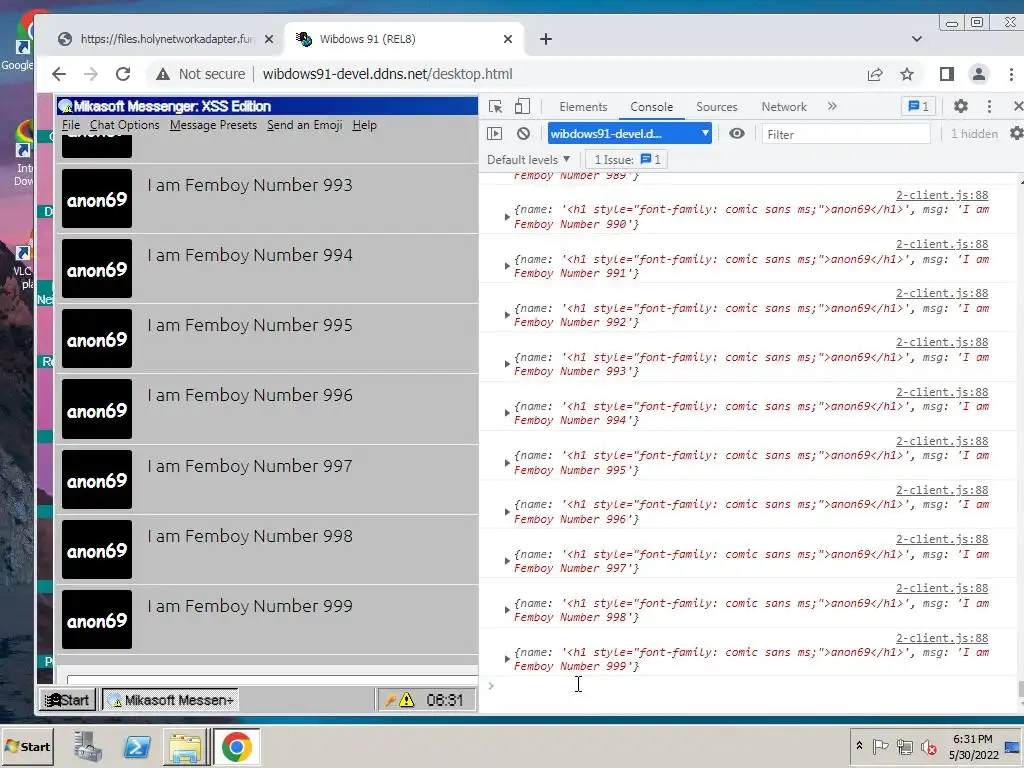Click the yellow warning tray icon in Wibdows

407,700
